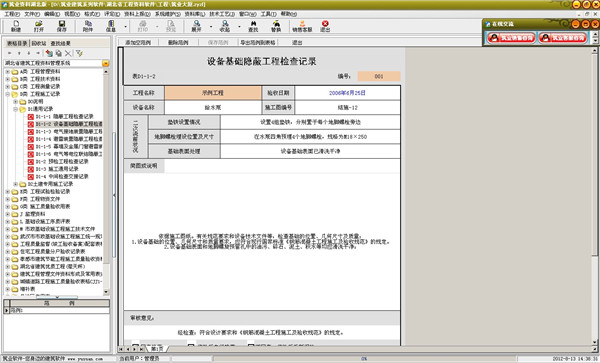Click the orange 工程名称 示例工程 cell

coord(213,93)
